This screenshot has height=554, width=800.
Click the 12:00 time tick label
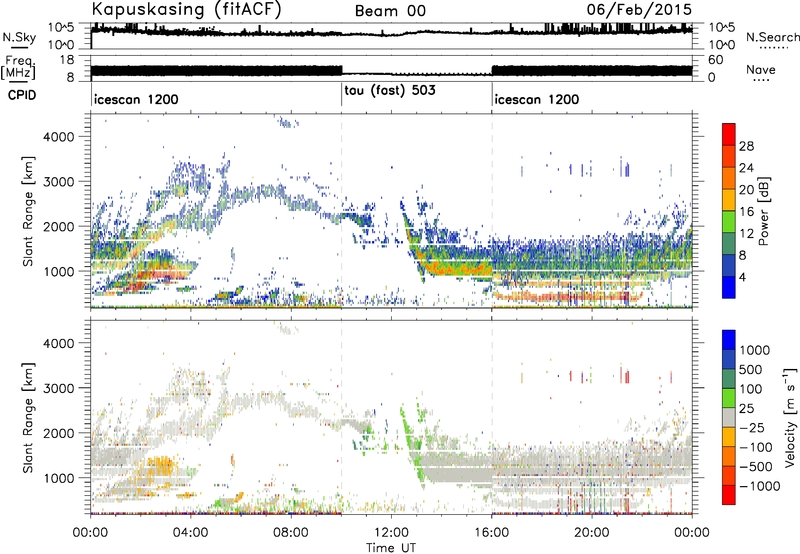point(391,533)
